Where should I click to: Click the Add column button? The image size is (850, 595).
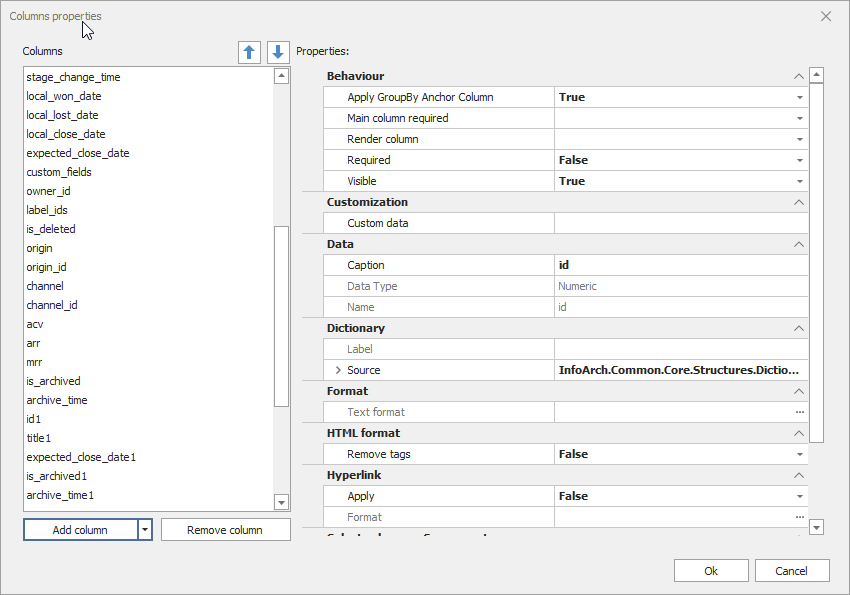pos(80,530)
